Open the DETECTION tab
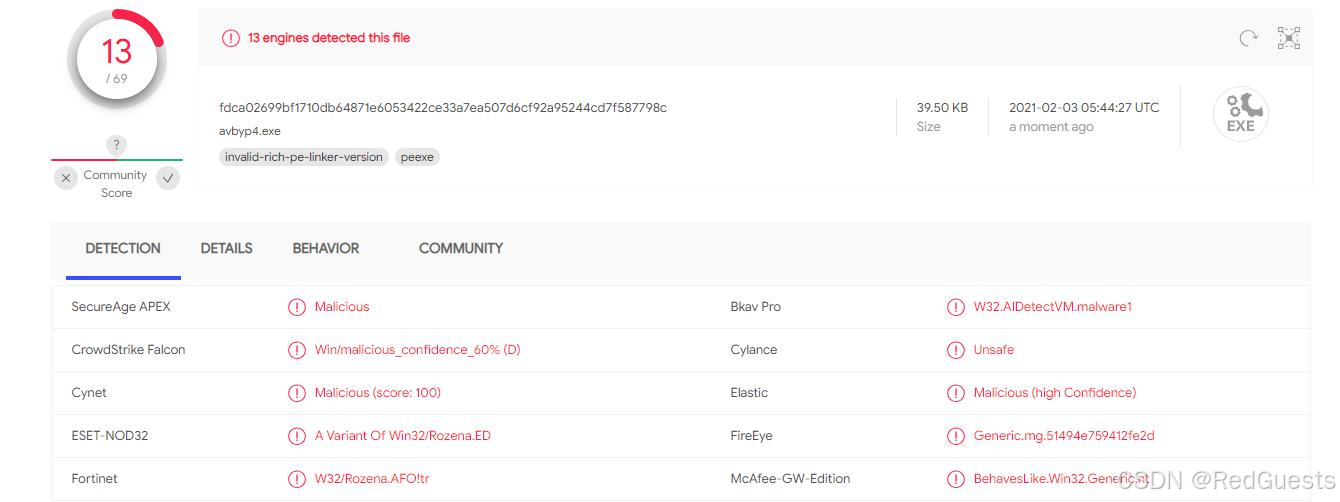 [123, 248]
